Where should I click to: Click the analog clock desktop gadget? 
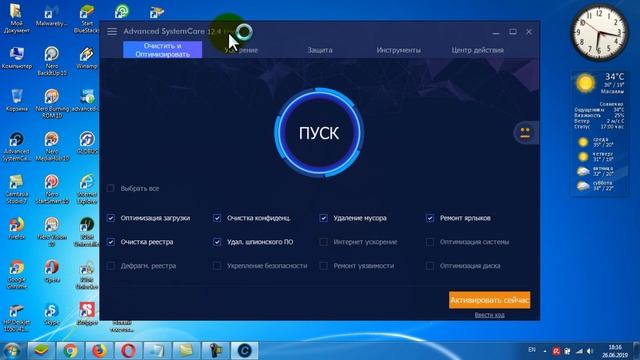[599, 33]
